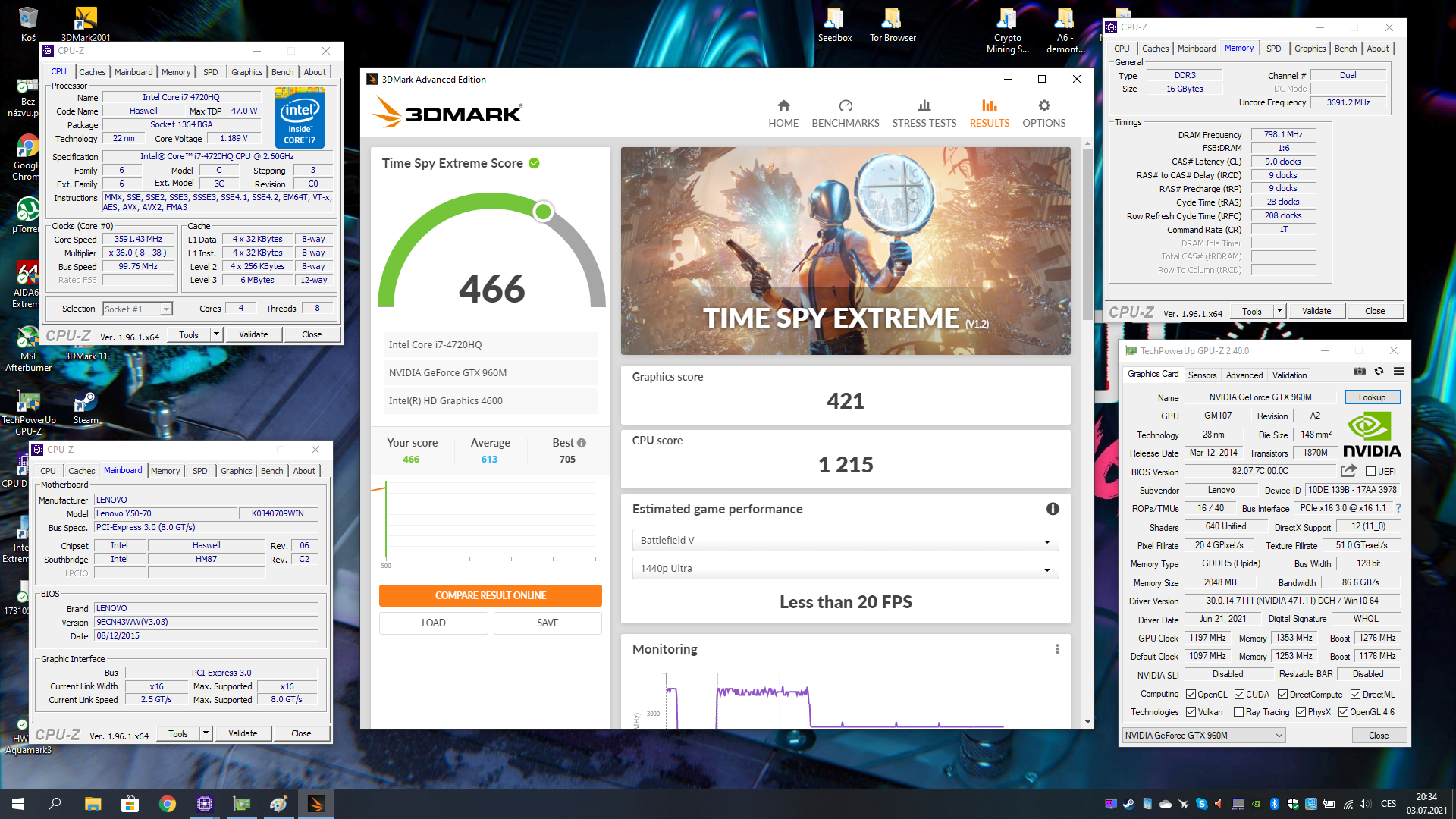Image resolution: width=1456 pixels, height=819 pixels.
Task: Toggle the PhysX checkbox in GPU-Z
Action: (1301, 712)
